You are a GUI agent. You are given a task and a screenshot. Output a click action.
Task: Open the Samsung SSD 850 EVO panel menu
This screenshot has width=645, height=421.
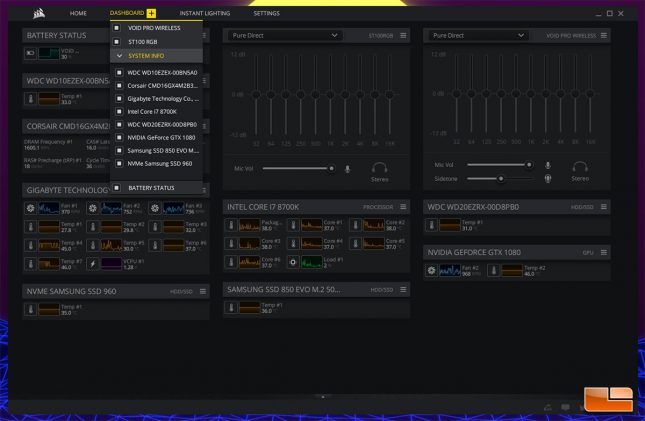(x=403, y=290)
